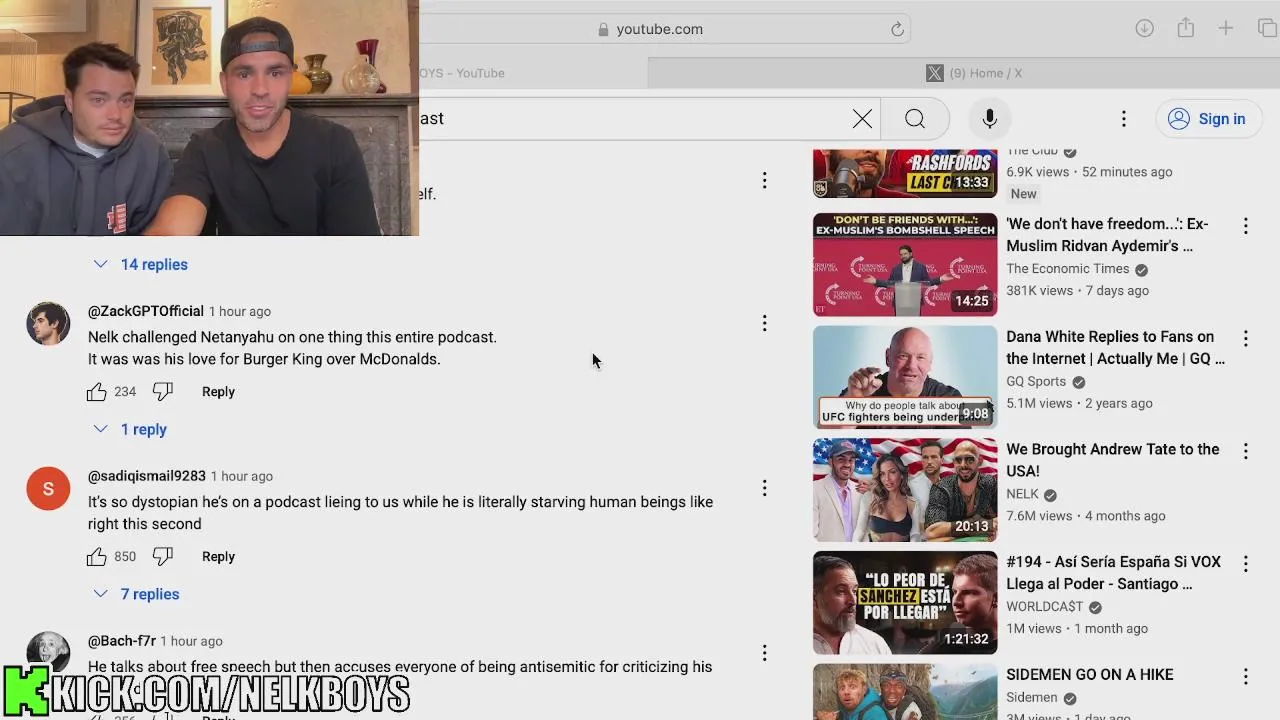This screenshot has width=1280, height=720.
Task: Expand the 14 replies thread
Action: pyautogui.click(x=141, y=264)
